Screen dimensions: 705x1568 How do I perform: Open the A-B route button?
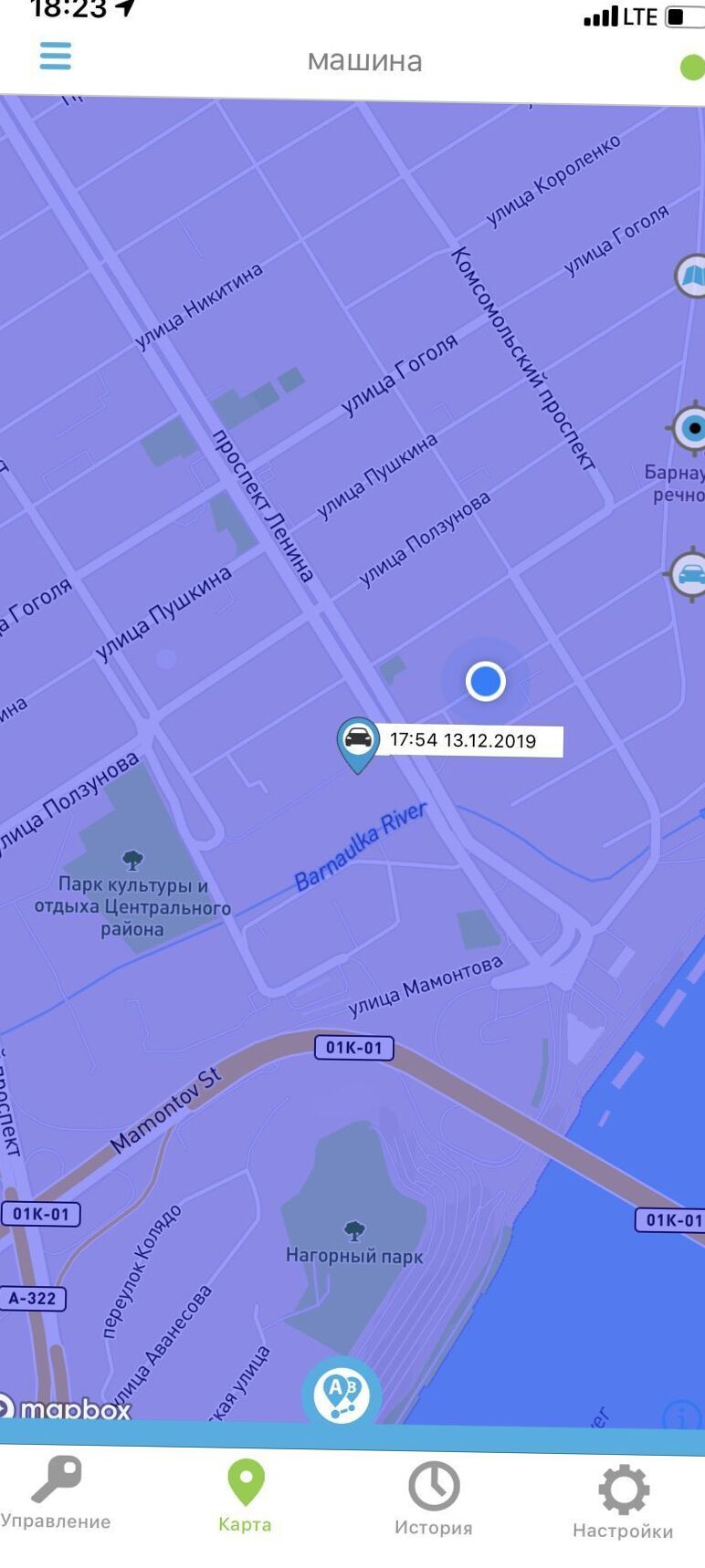coord(342,1394)
